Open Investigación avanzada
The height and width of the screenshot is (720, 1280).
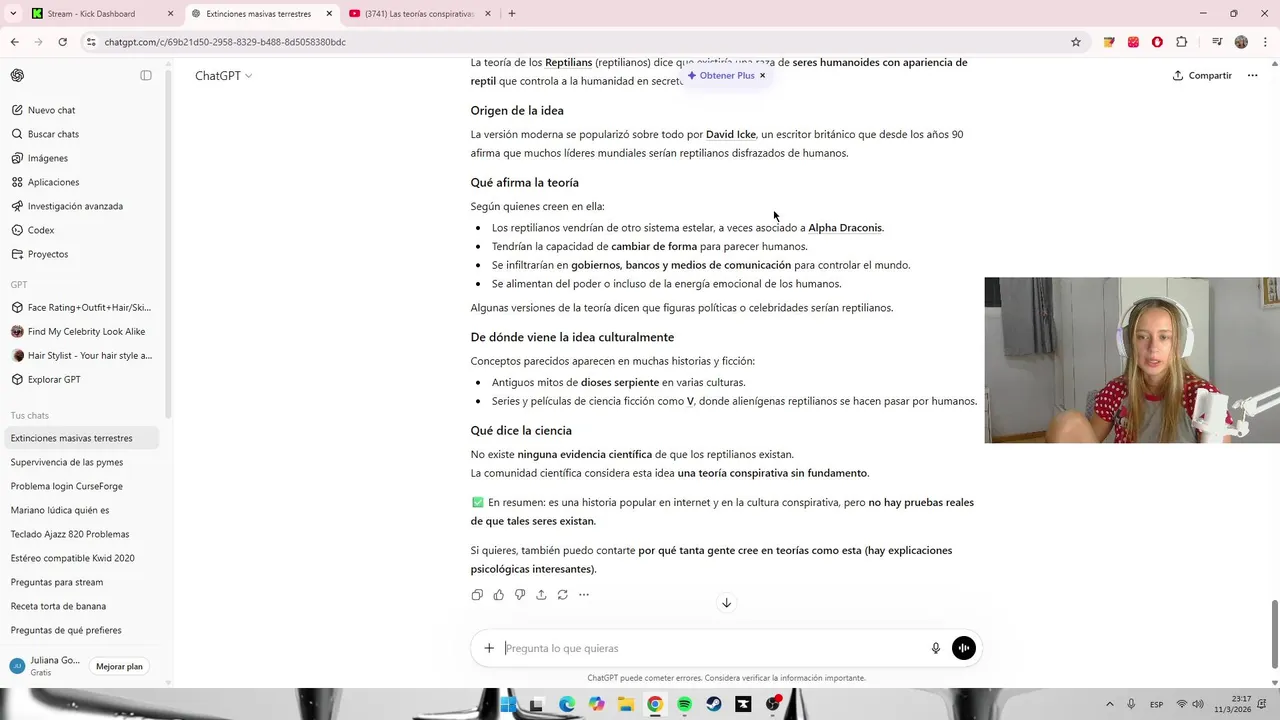[82, 206]
